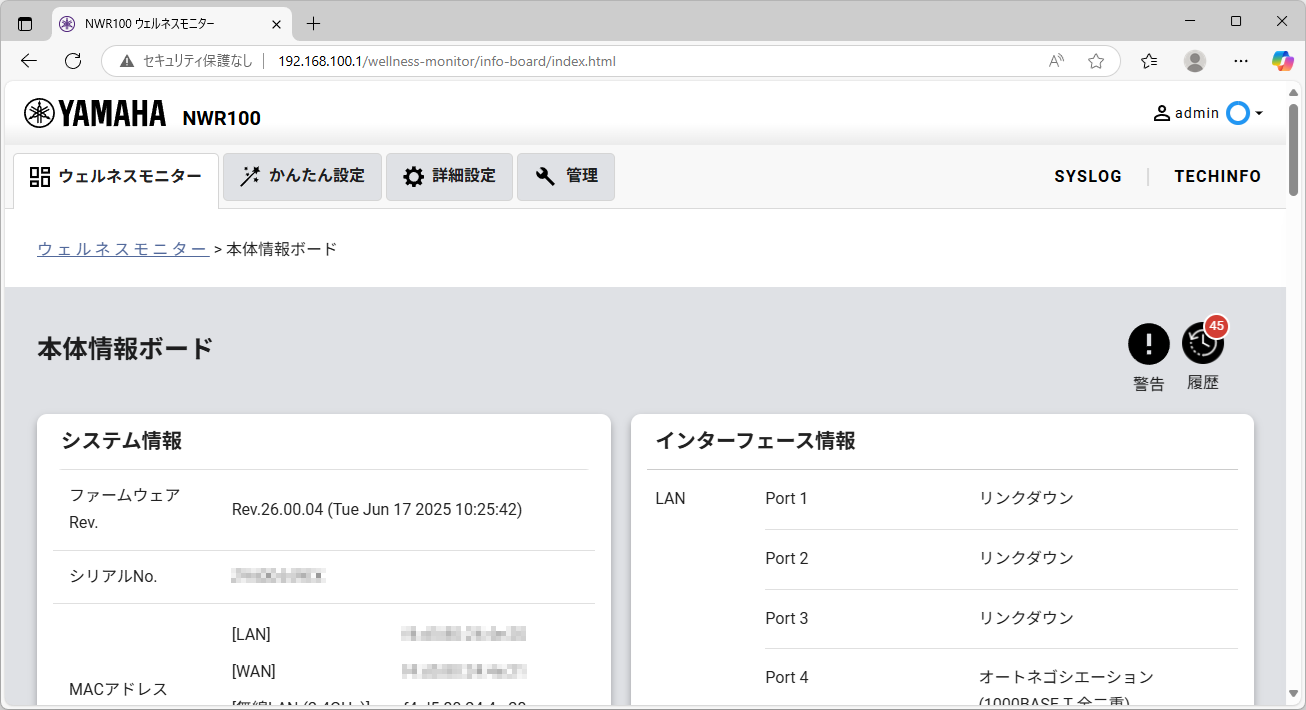Open the browser favorites list icon
This screenshot has width=1306, height=710.
[x=1148, y=61]
